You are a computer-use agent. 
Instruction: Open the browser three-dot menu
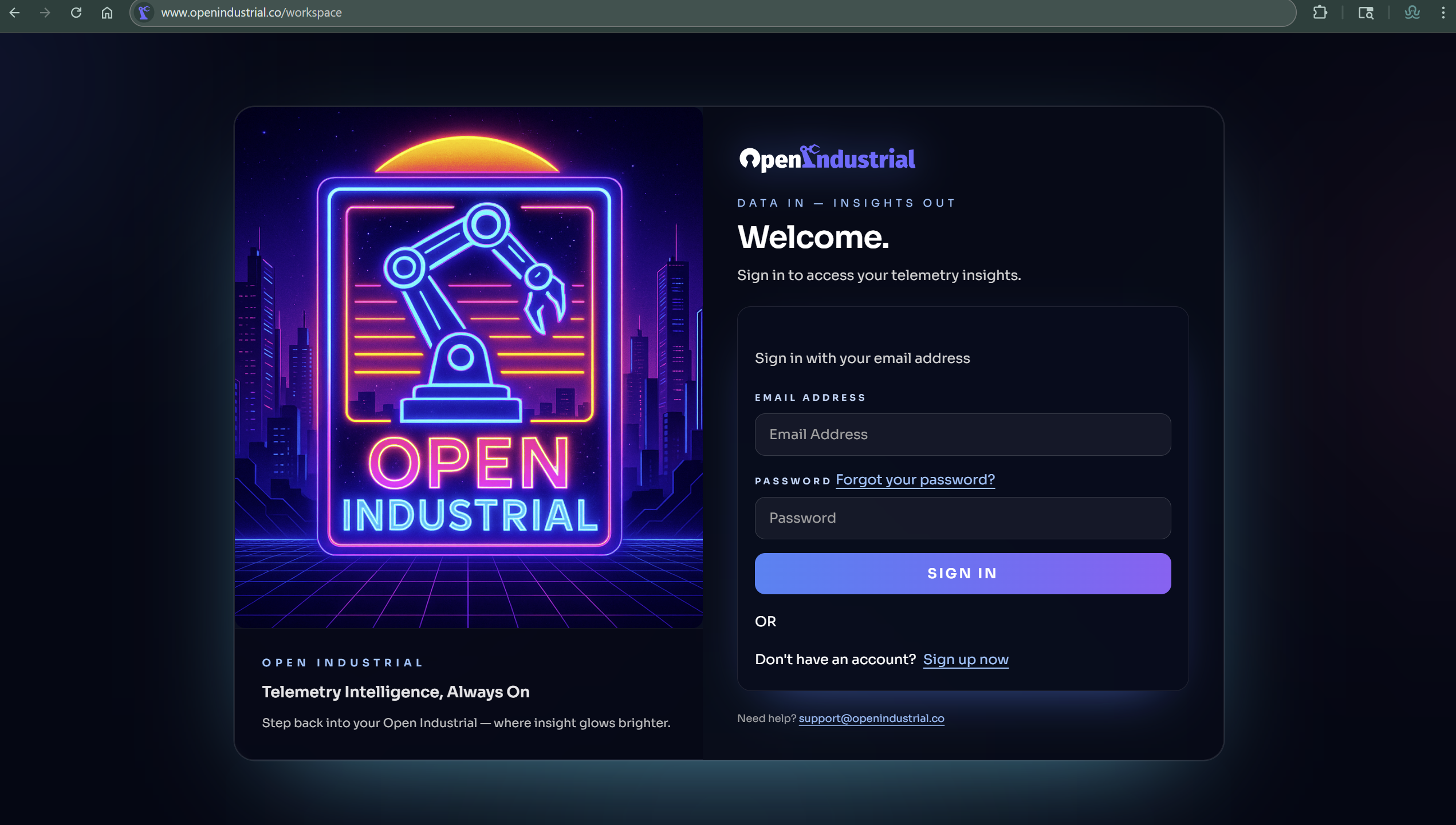click(x=1443, y=13)
